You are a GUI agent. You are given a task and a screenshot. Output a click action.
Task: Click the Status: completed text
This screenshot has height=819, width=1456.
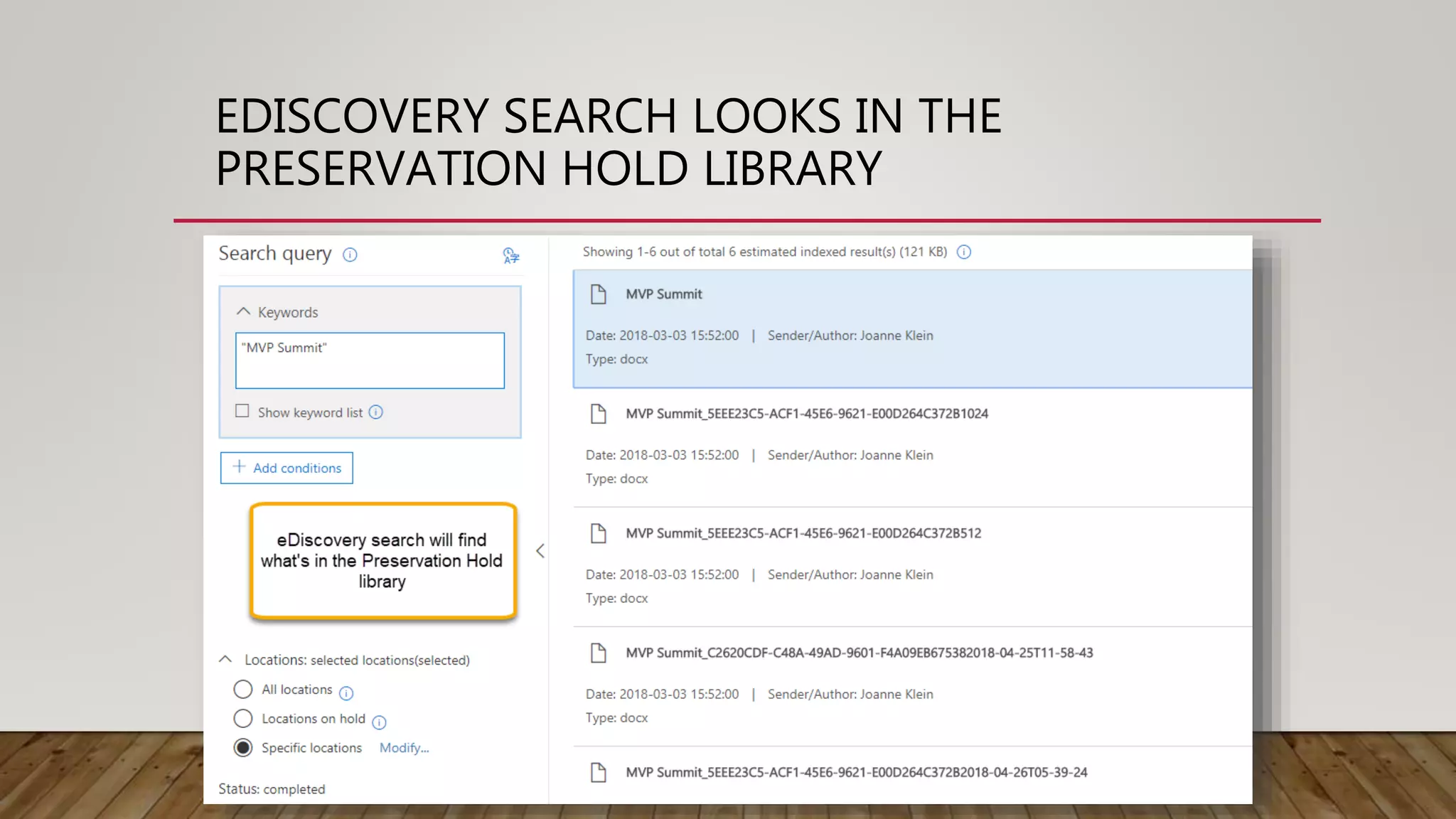click(x=272, y=789)
